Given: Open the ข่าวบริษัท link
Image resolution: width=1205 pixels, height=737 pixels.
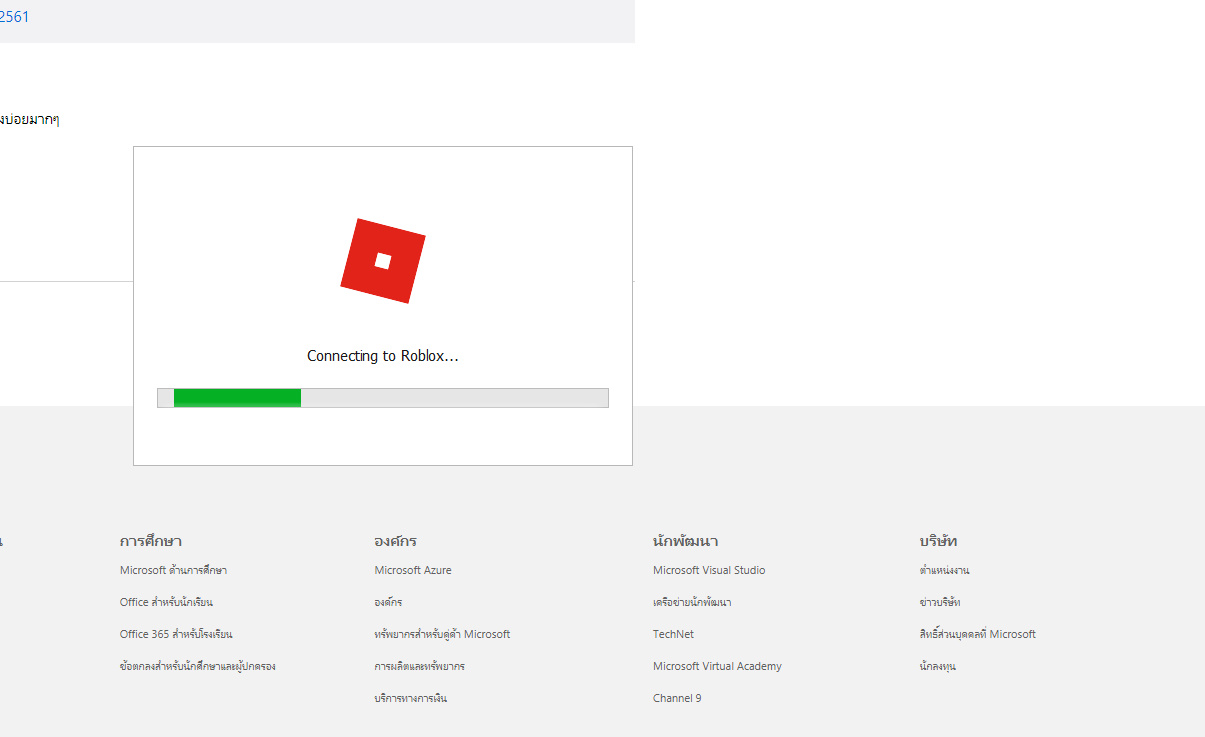Looking at the screenshot, I should click(940, 602).
